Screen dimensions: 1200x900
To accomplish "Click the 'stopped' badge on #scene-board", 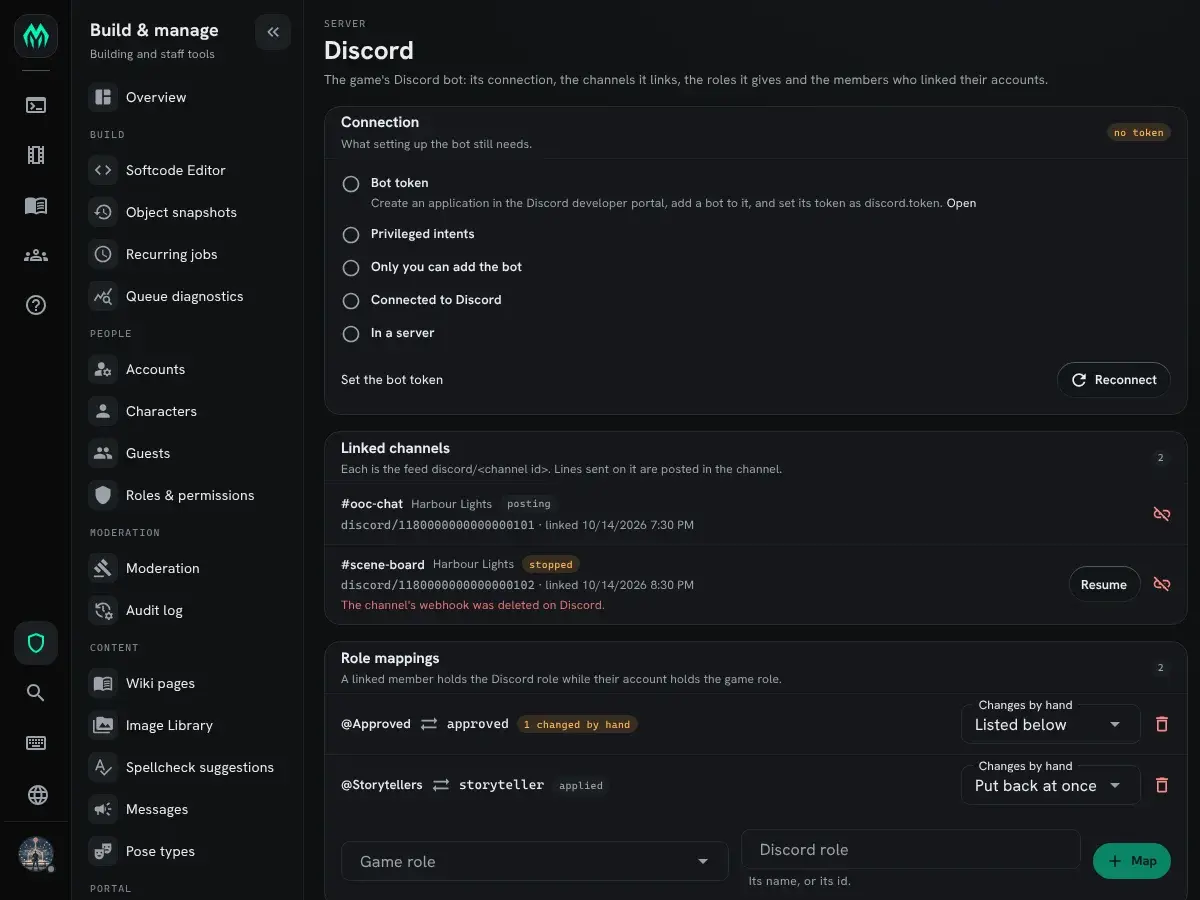I will (x=551, y=564).
